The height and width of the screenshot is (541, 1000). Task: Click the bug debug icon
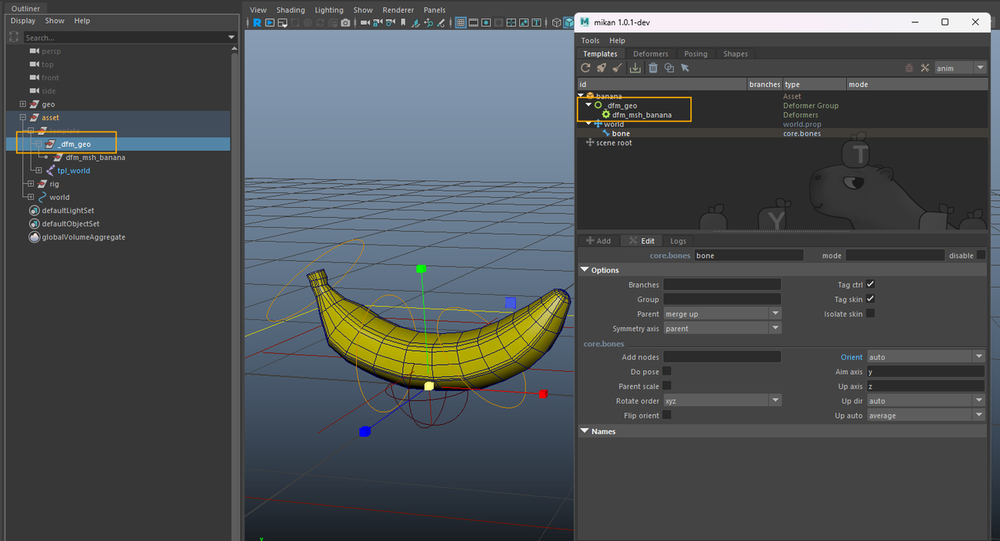pos(909,68)
